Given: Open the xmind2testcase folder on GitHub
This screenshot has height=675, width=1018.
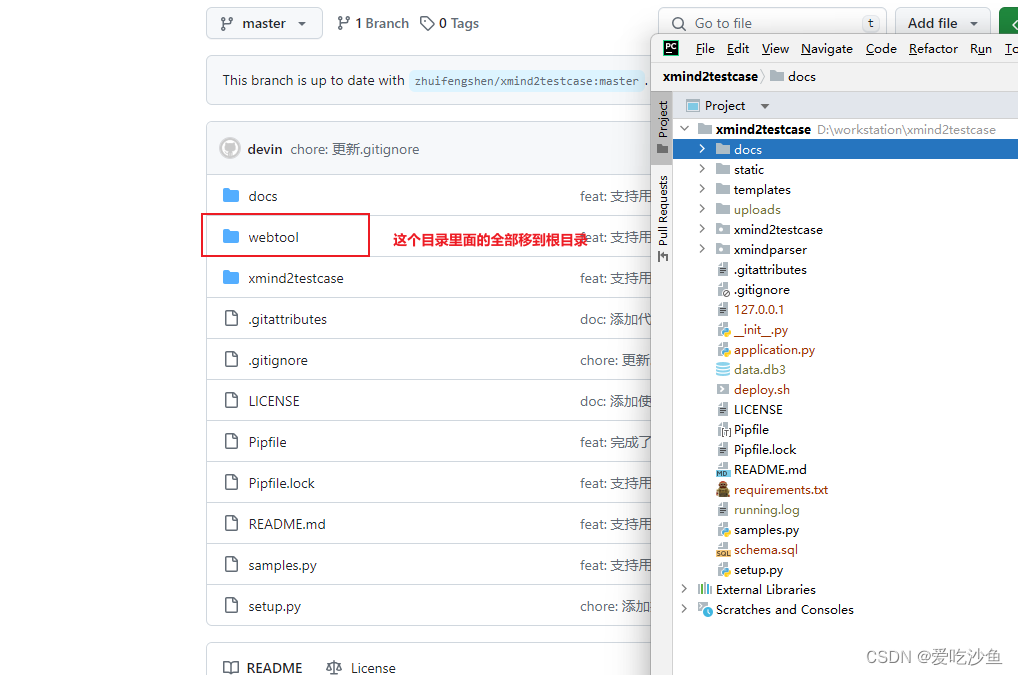Looking at the screenshot, I should [296, 278].
